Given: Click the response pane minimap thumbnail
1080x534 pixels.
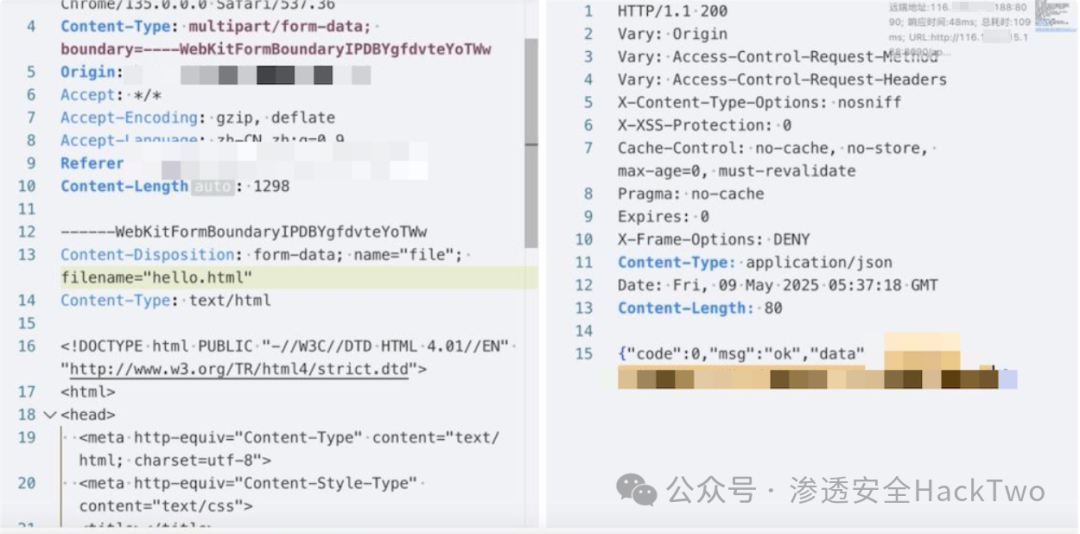Looking at the screenshot, I should (x=1054, y=18).
